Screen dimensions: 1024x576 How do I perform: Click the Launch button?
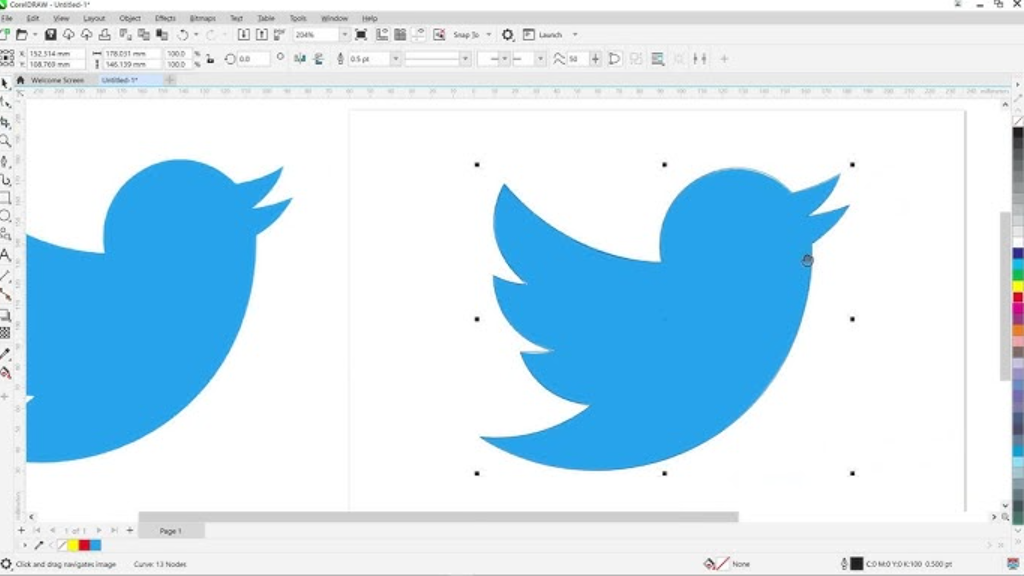[x=543, y=35]
